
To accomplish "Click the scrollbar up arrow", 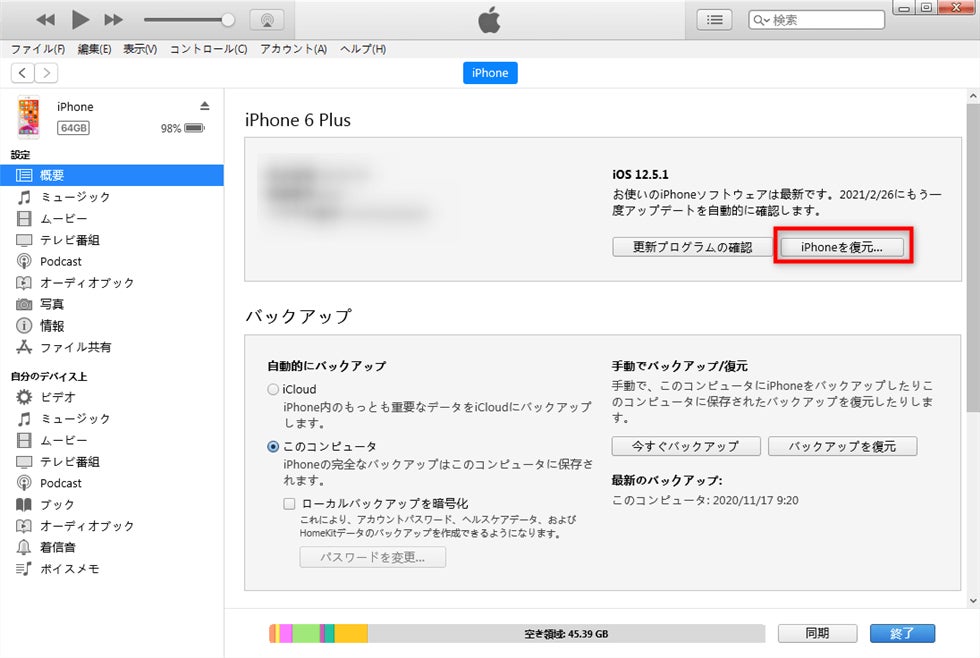I will (972, 97).
